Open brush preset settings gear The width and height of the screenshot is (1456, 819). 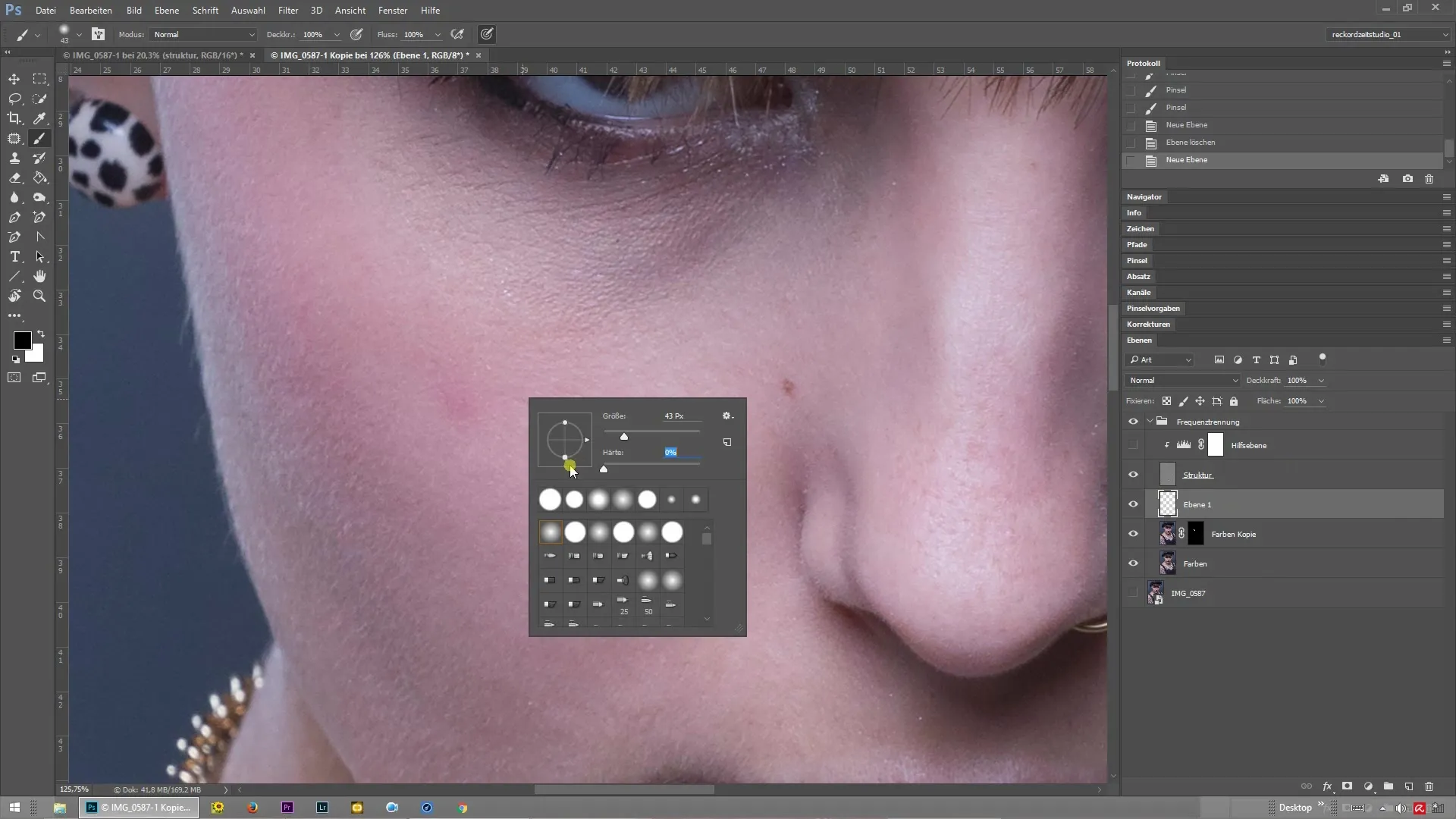[x=727, y=416]
